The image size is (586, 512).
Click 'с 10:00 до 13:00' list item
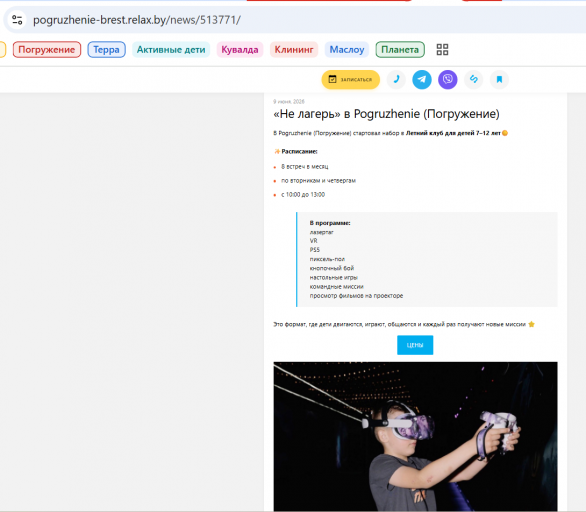coord(303,195)
